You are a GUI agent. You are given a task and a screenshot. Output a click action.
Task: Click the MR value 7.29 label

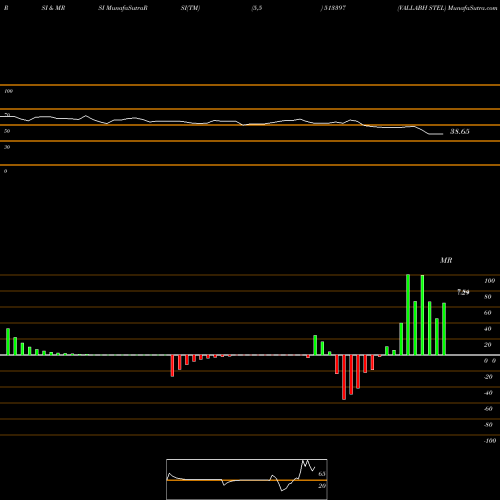[x=463, y=292]
